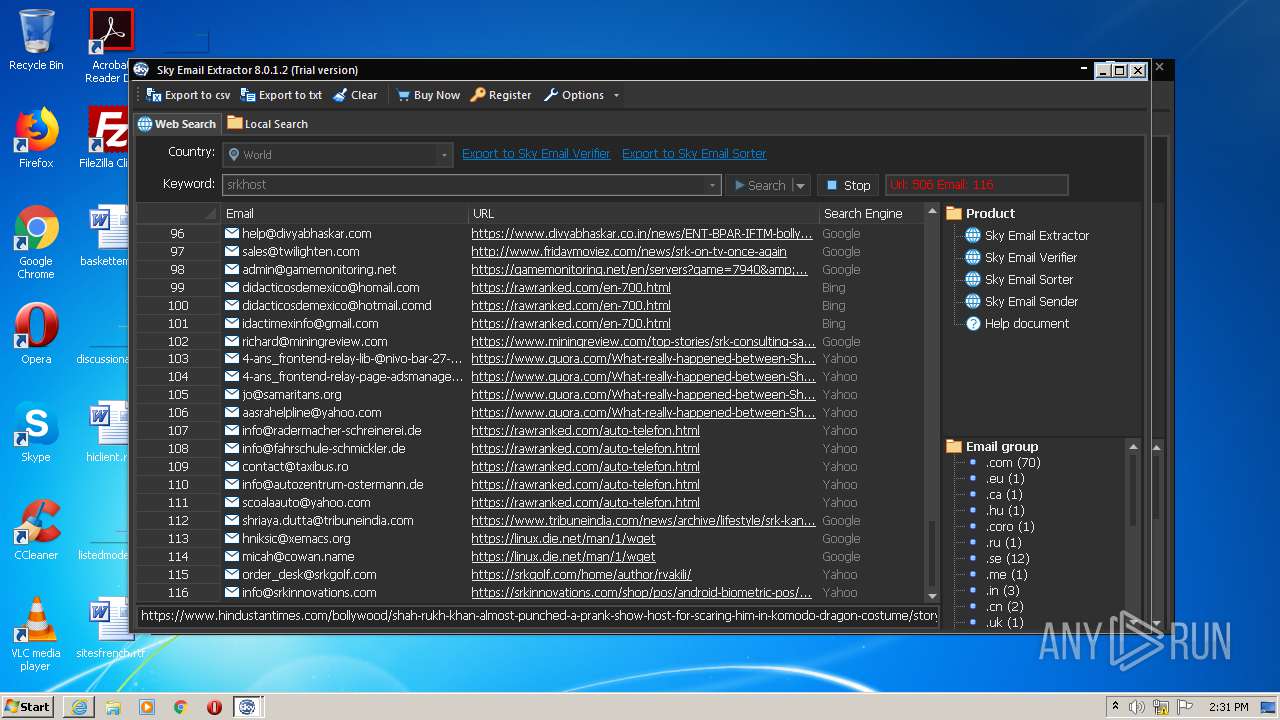Open Internet Explorer in taskbar
1280x720 pixels.
(79, 707)
